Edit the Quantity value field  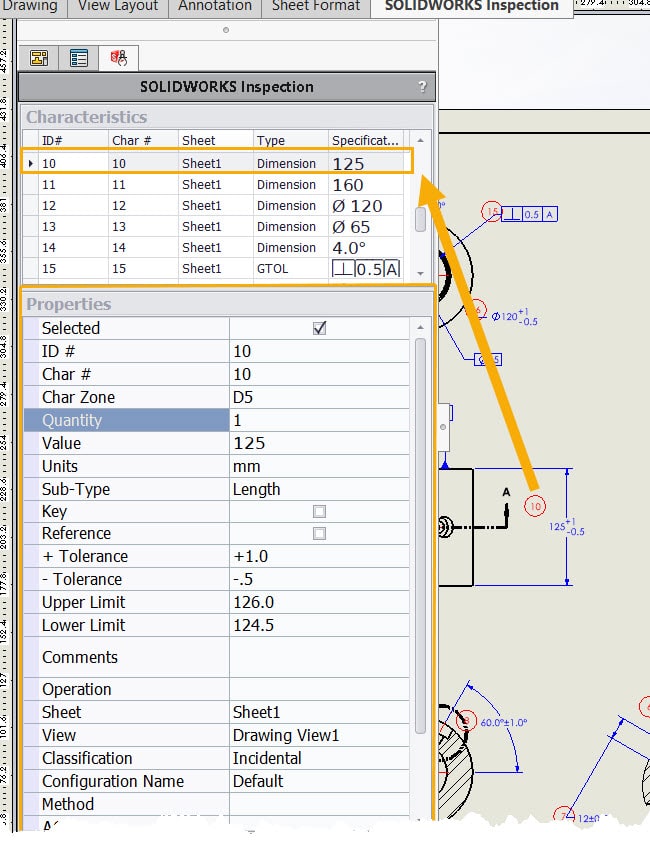tap(320, 420)
